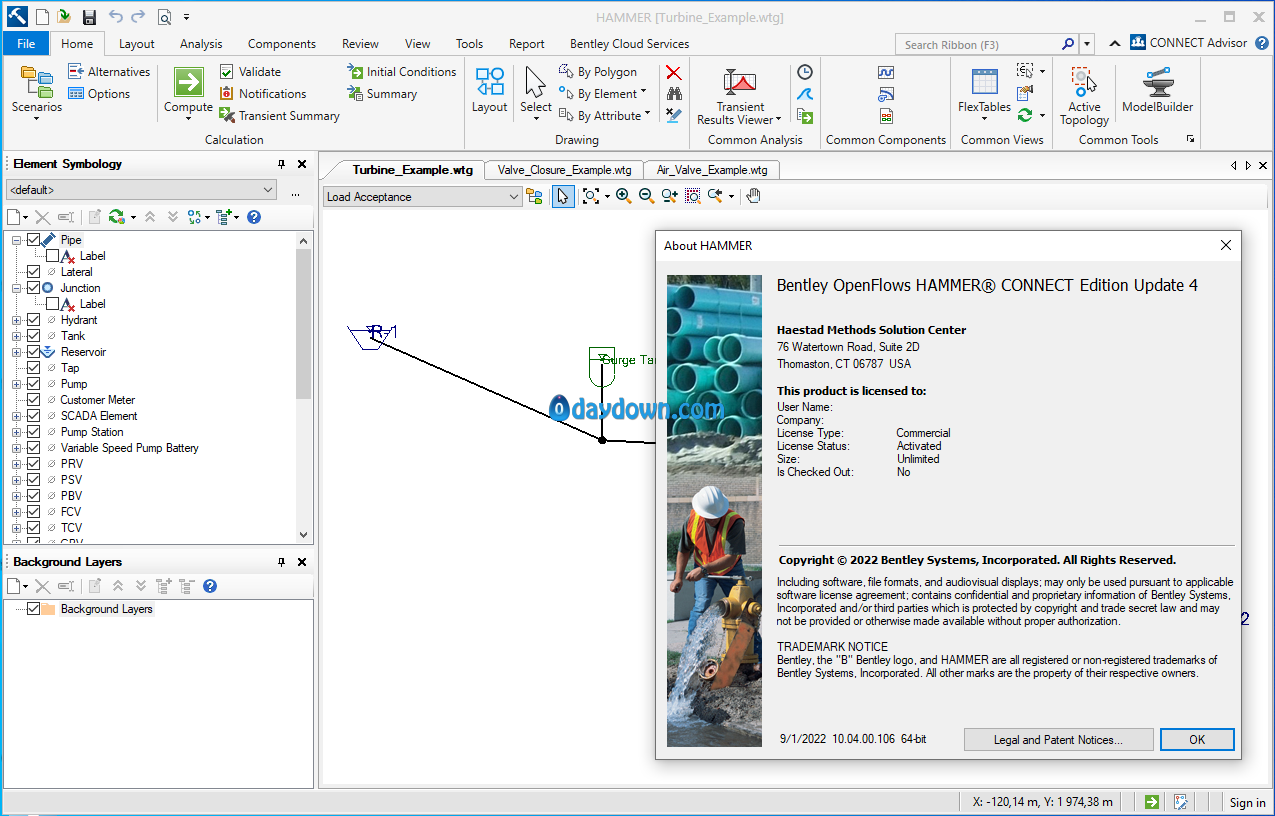The image size is (1275, 816).
Task: Switch to Air_Valve_Example.wtg document tab
Action: pos(712,170)
